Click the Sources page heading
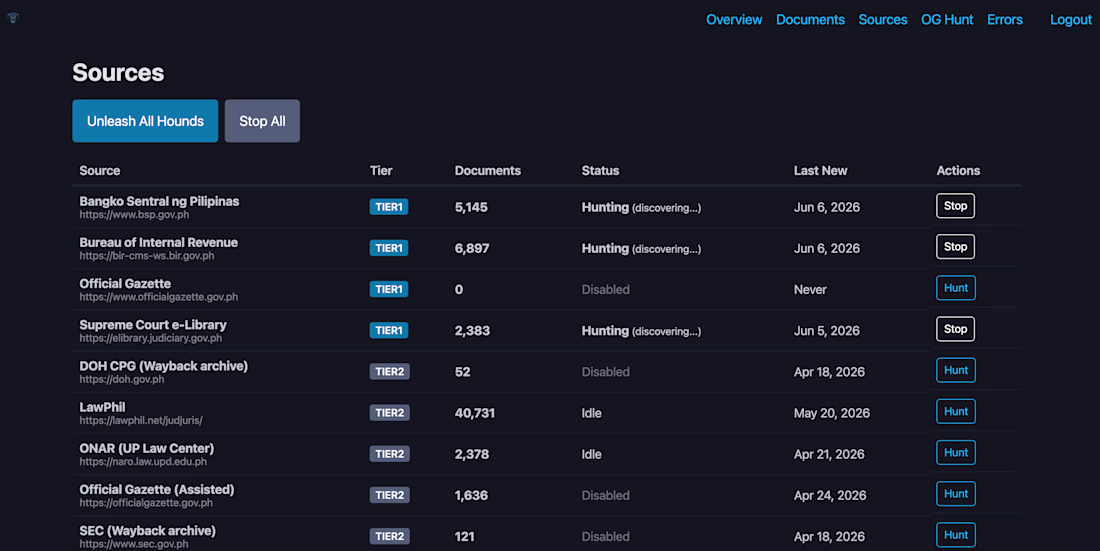Viewport: 1100px width, 551px height. pyautogui.click(x=118, y=72)
